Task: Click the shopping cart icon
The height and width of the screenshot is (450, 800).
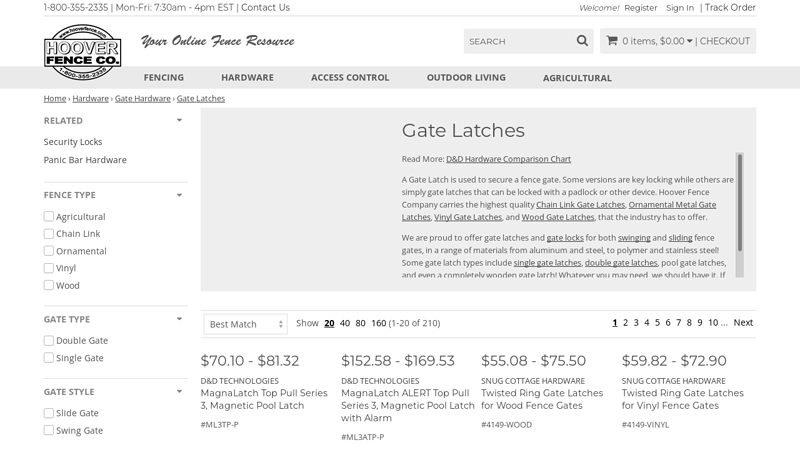Action: point(612,41)
